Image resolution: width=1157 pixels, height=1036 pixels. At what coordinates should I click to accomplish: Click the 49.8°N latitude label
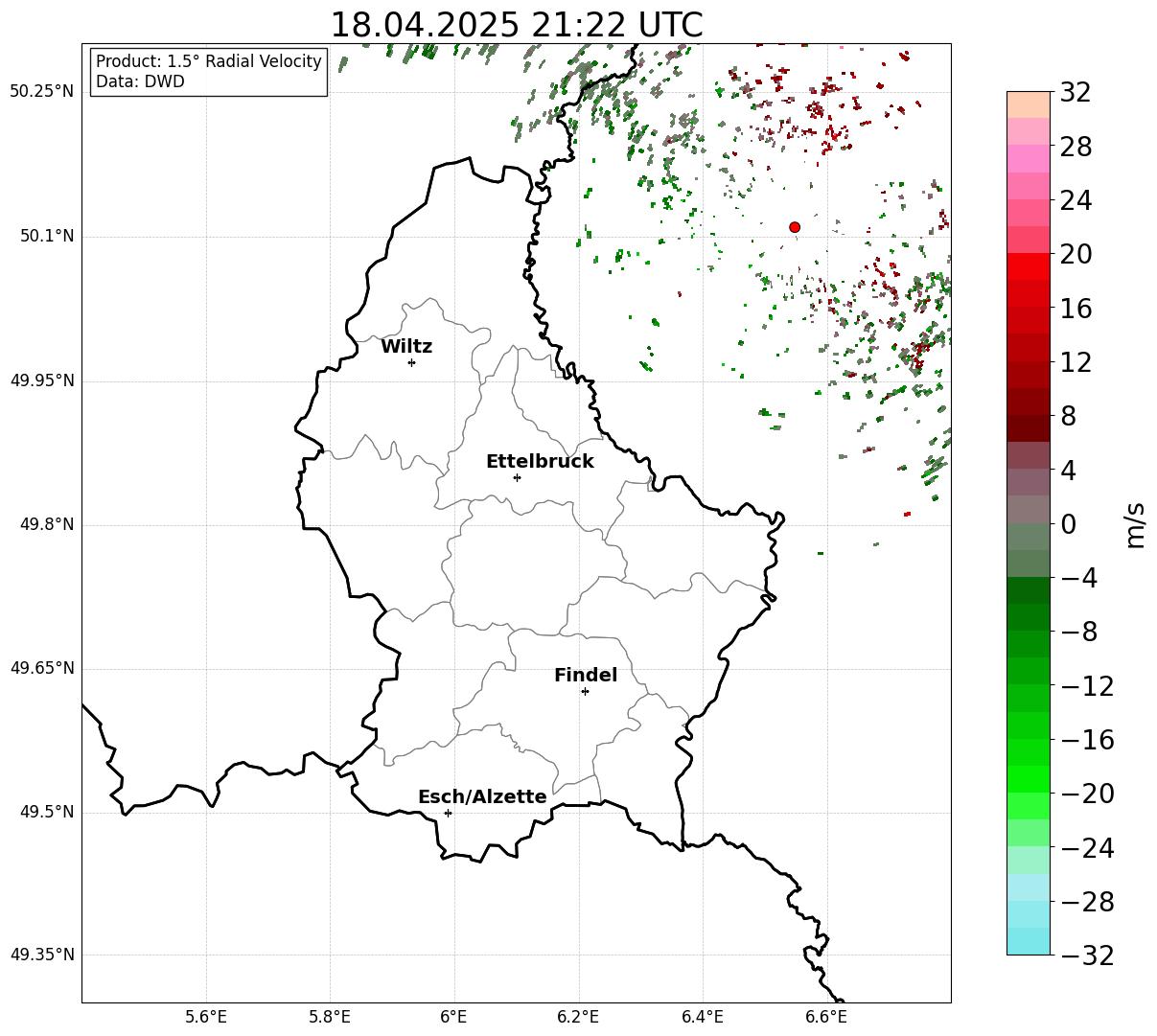[x=47, y=524]
